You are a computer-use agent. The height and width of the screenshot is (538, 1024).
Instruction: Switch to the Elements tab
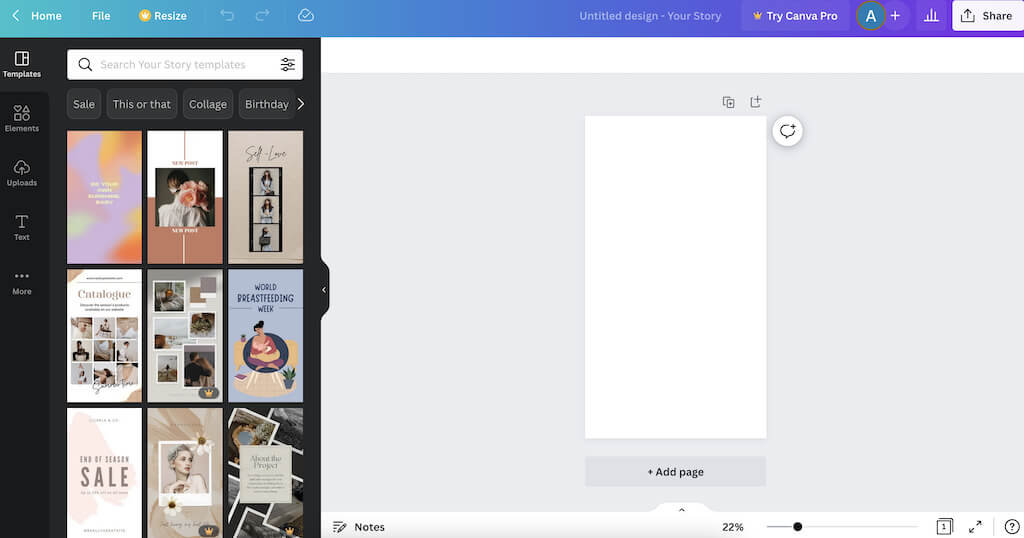click(22, 118)
